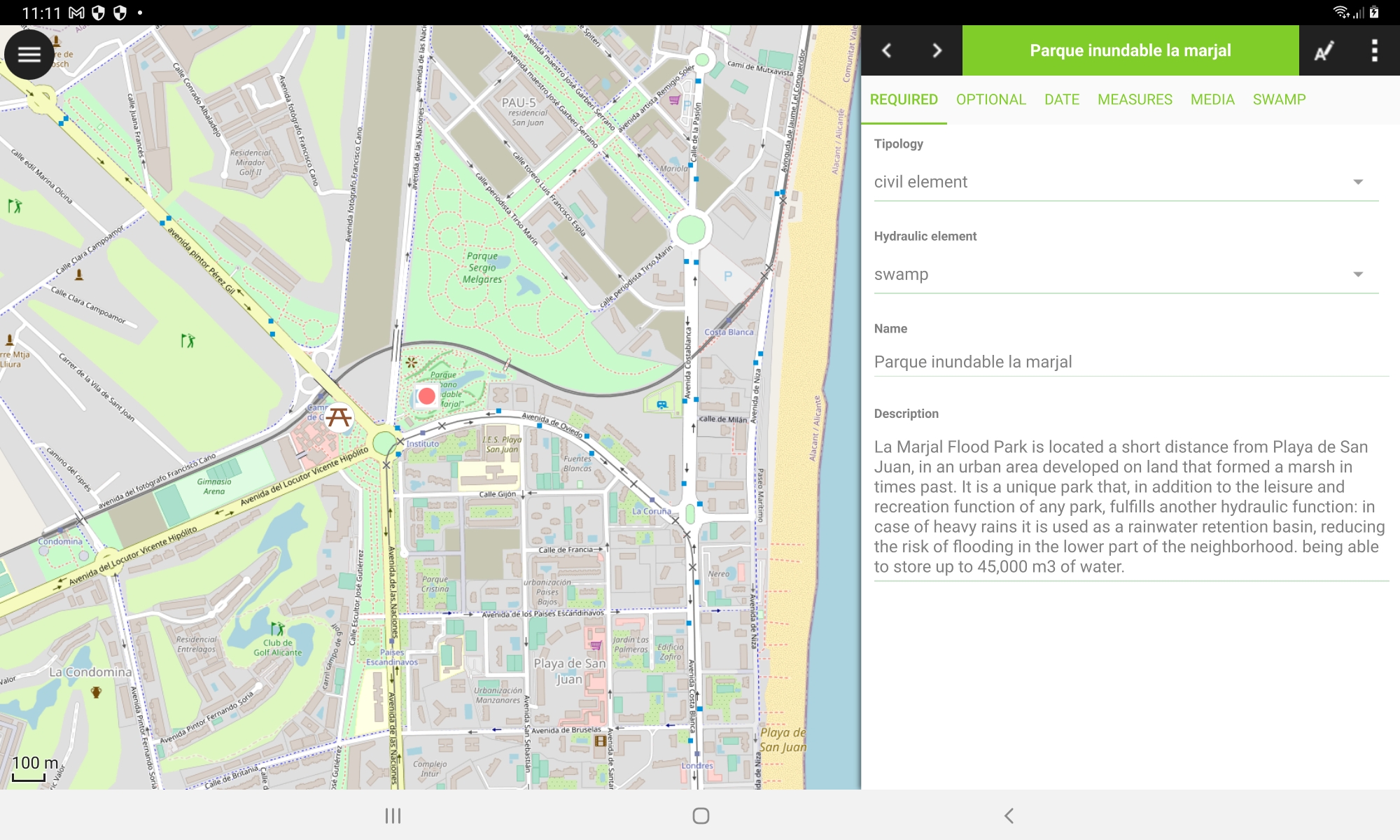Open the MEASURES tab
Viewport: 1400px width, 840px height.
point(1135,99)
